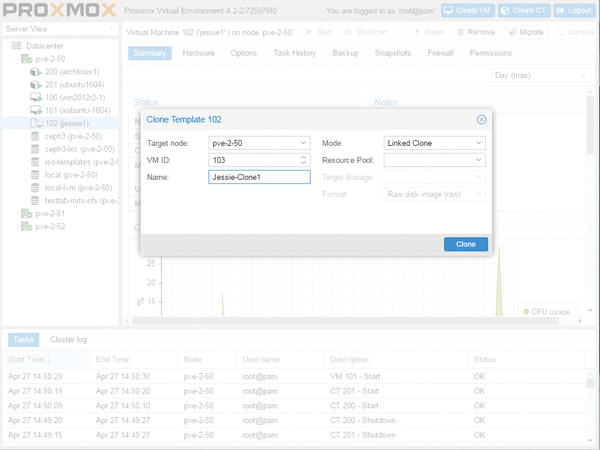Switch to the Options tab
The width and height of the screenshot is (600, 450).
(244, 53)
